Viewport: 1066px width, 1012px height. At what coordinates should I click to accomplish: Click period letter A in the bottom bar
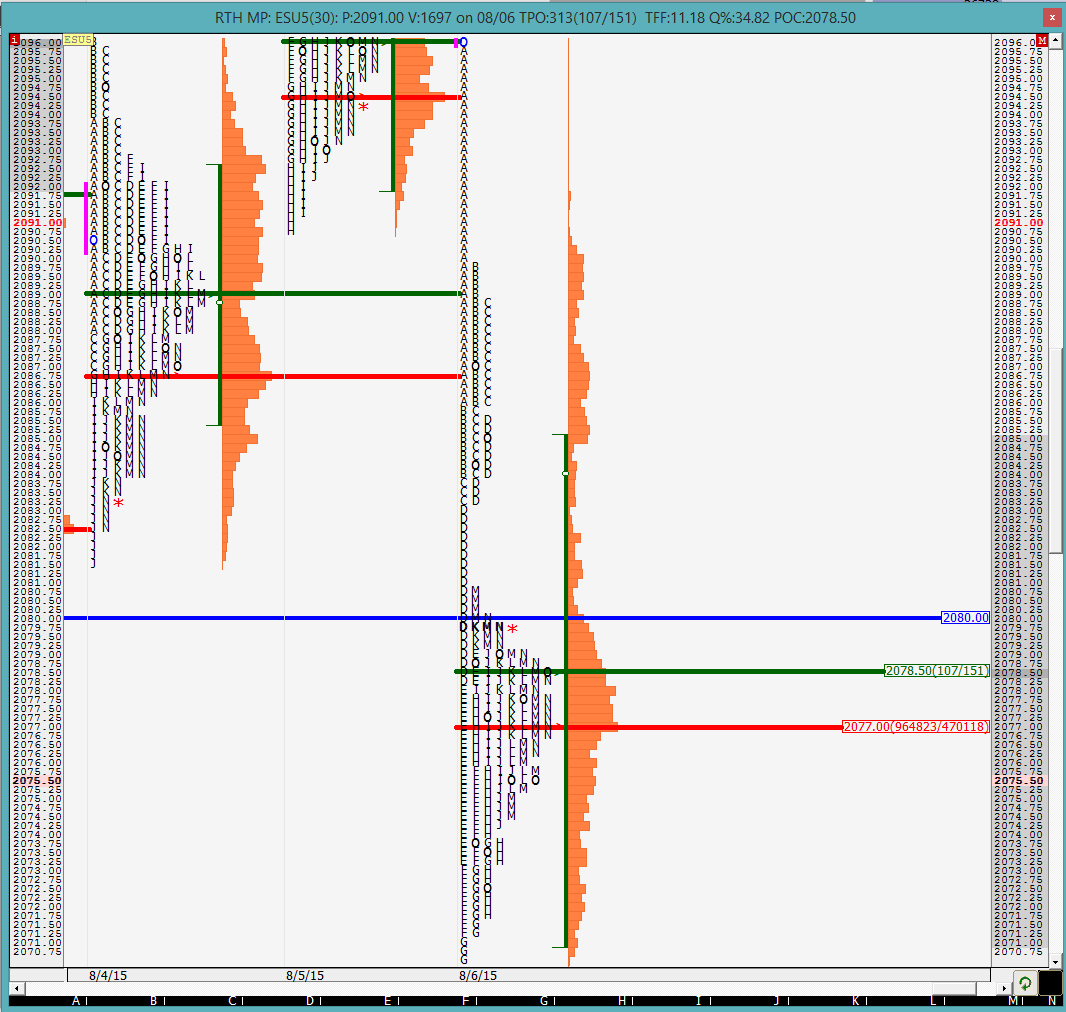[x=76, y=1000]
